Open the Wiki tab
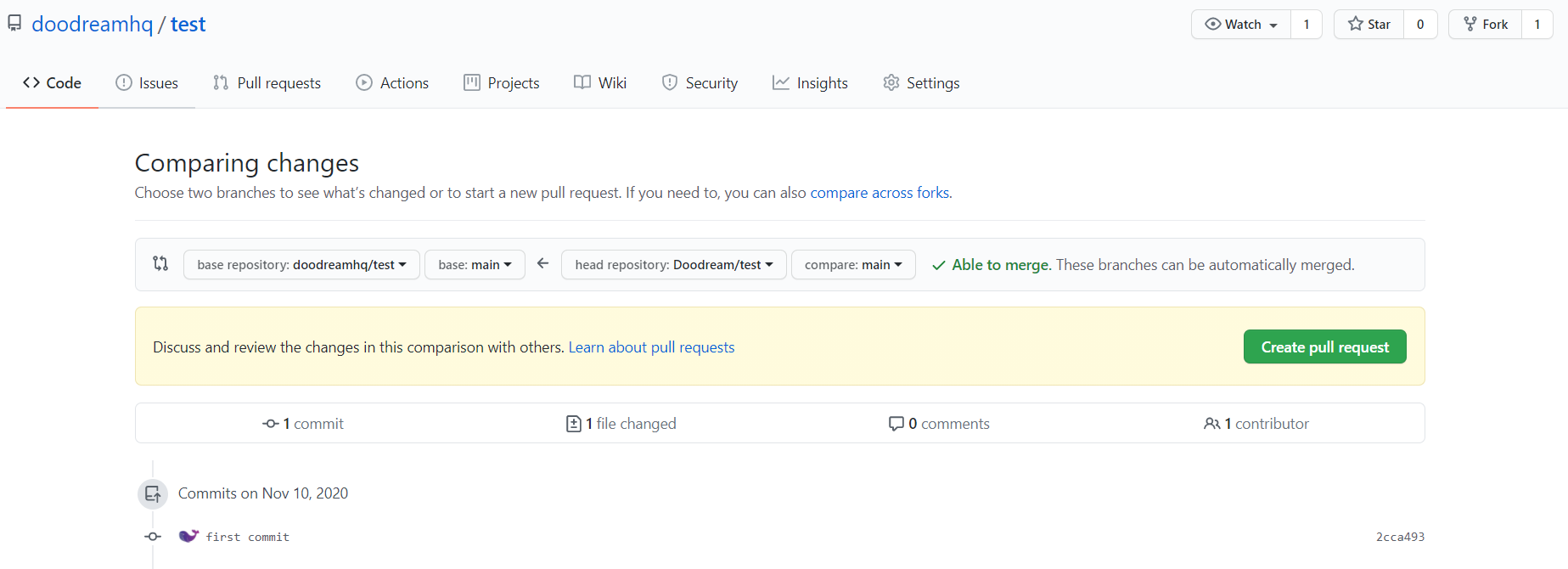 tap(600, 83)
